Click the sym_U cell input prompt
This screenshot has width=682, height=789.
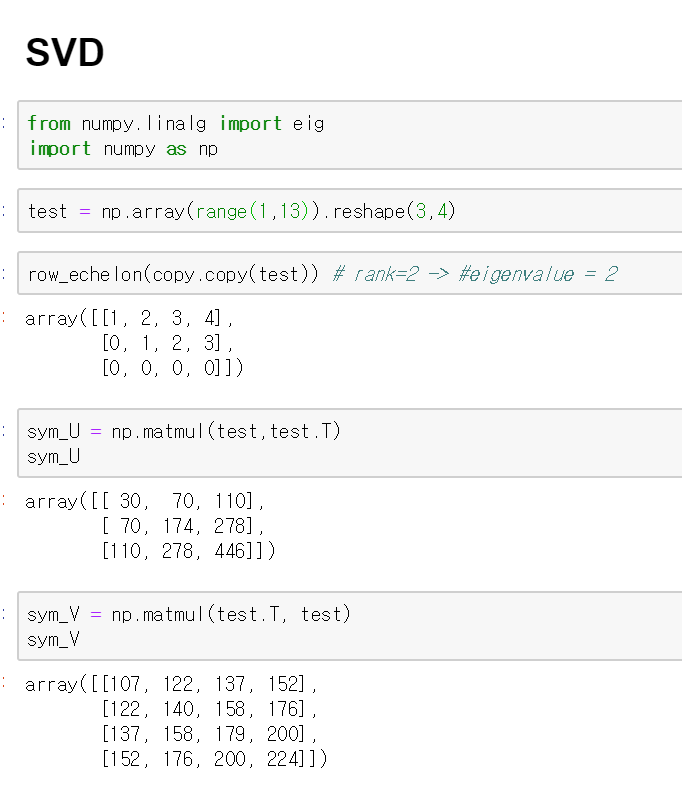(x=4, y=431)
